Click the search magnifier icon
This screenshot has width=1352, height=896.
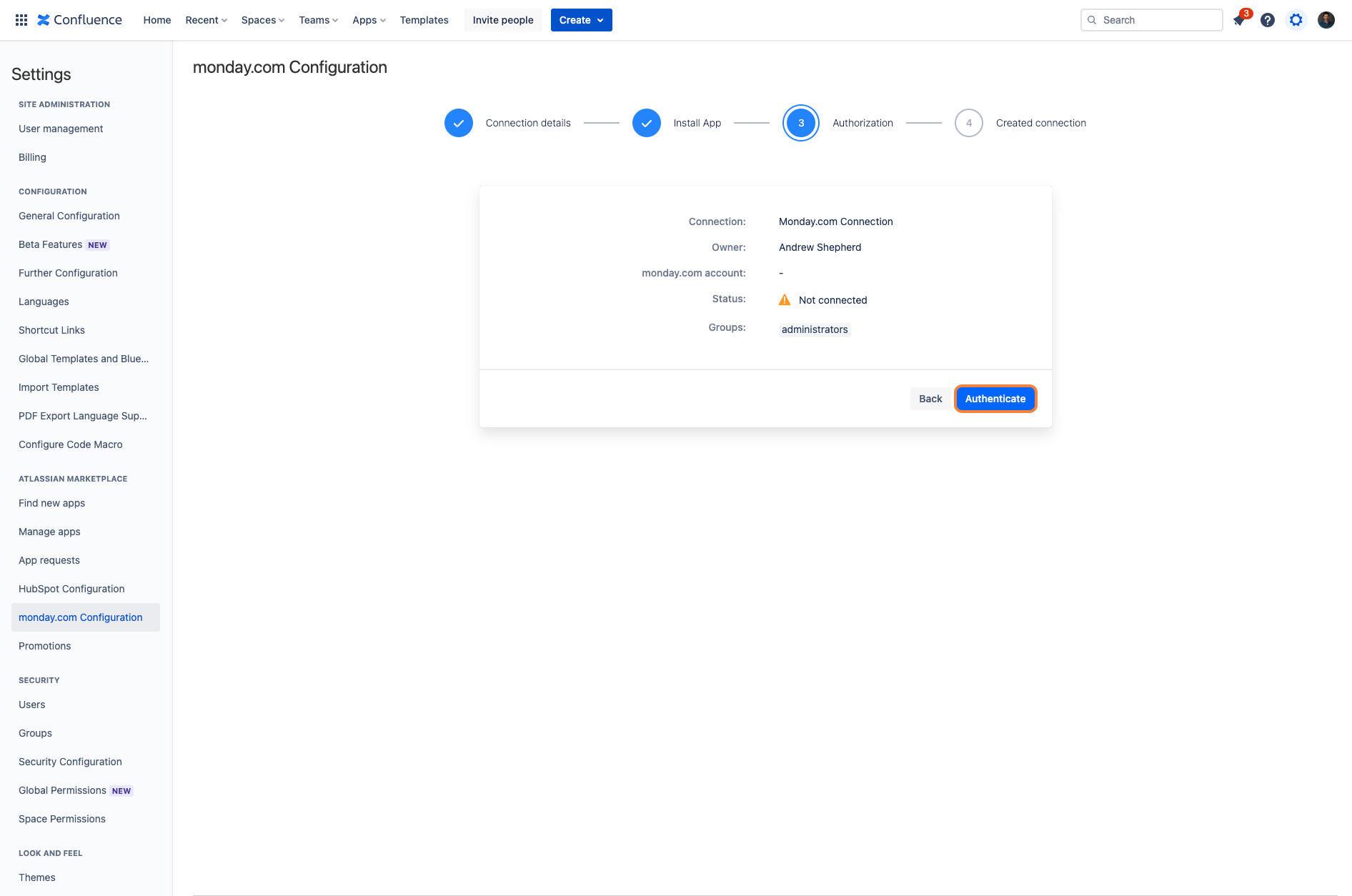point(1092,20)
